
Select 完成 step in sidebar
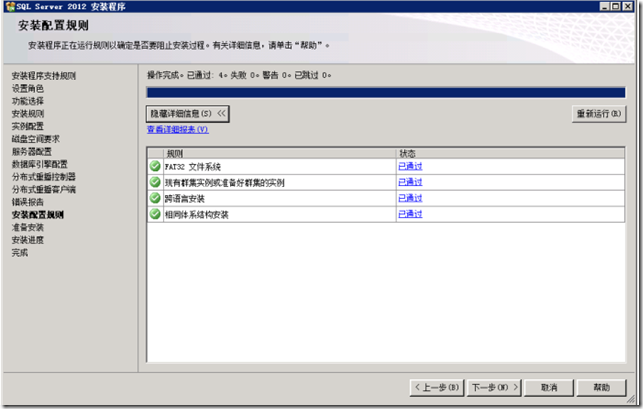[x=20, y=253]
